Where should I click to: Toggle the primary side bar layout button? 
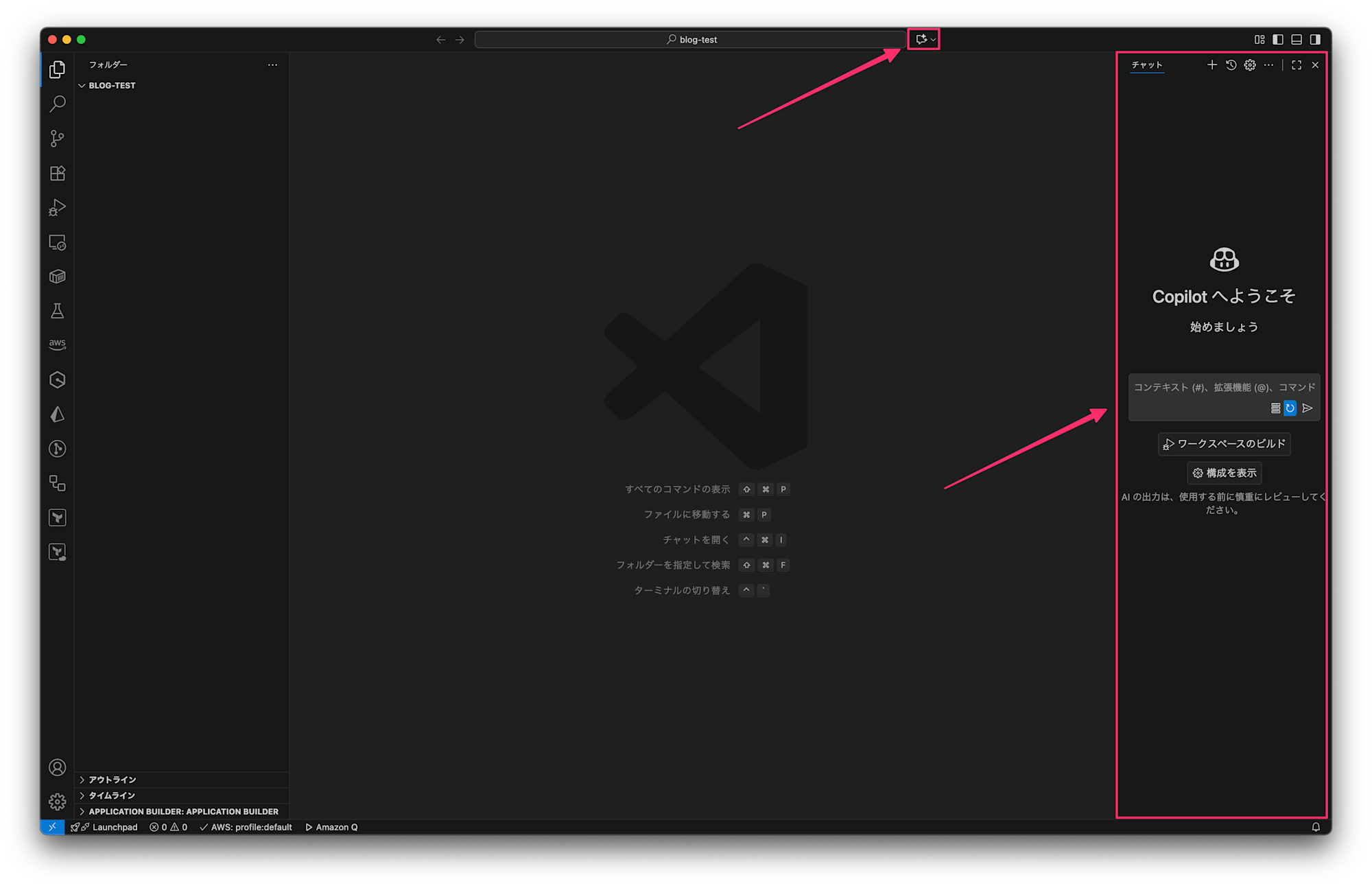[1278, 40]
